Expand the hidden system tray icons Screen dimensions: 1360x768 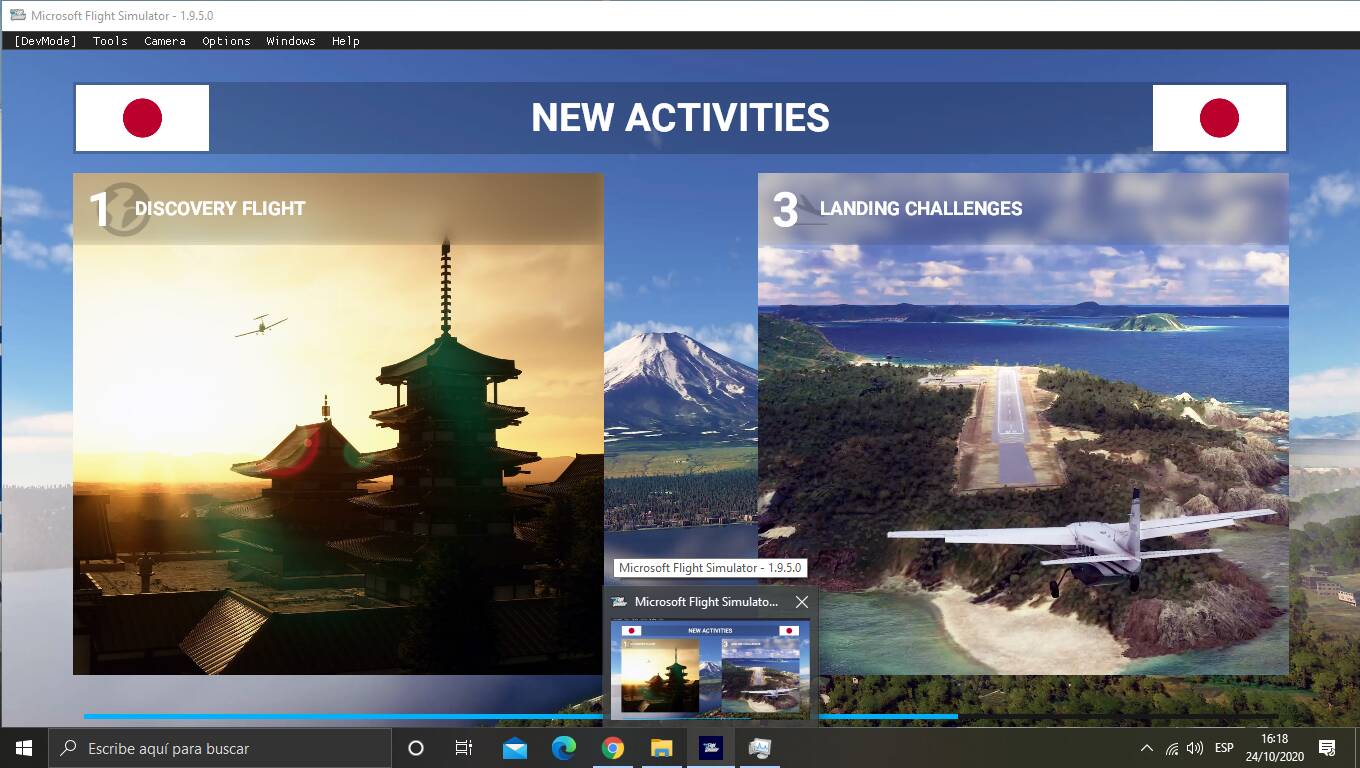(1146, 748)
